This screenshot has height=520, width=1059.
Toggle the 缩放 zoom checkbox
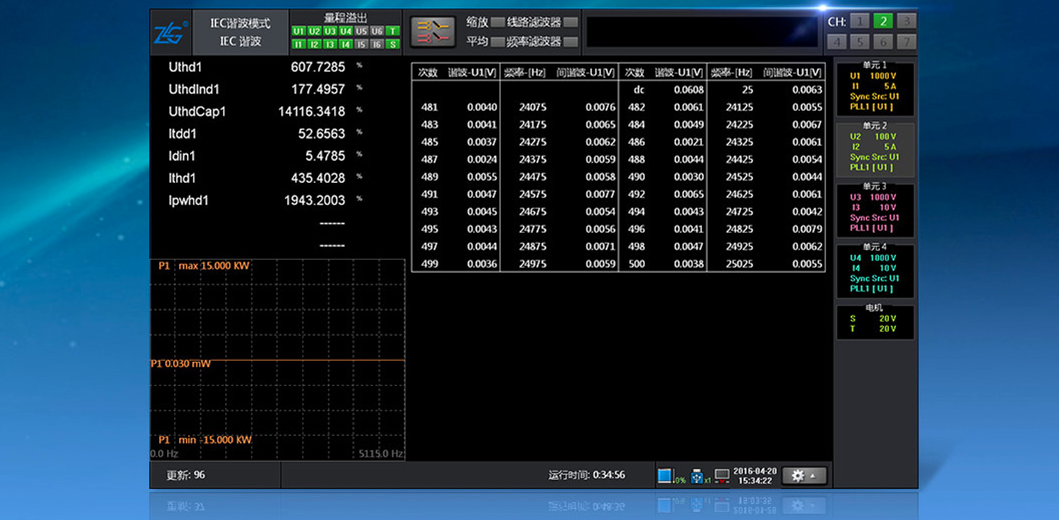click(x=498, y=22)
